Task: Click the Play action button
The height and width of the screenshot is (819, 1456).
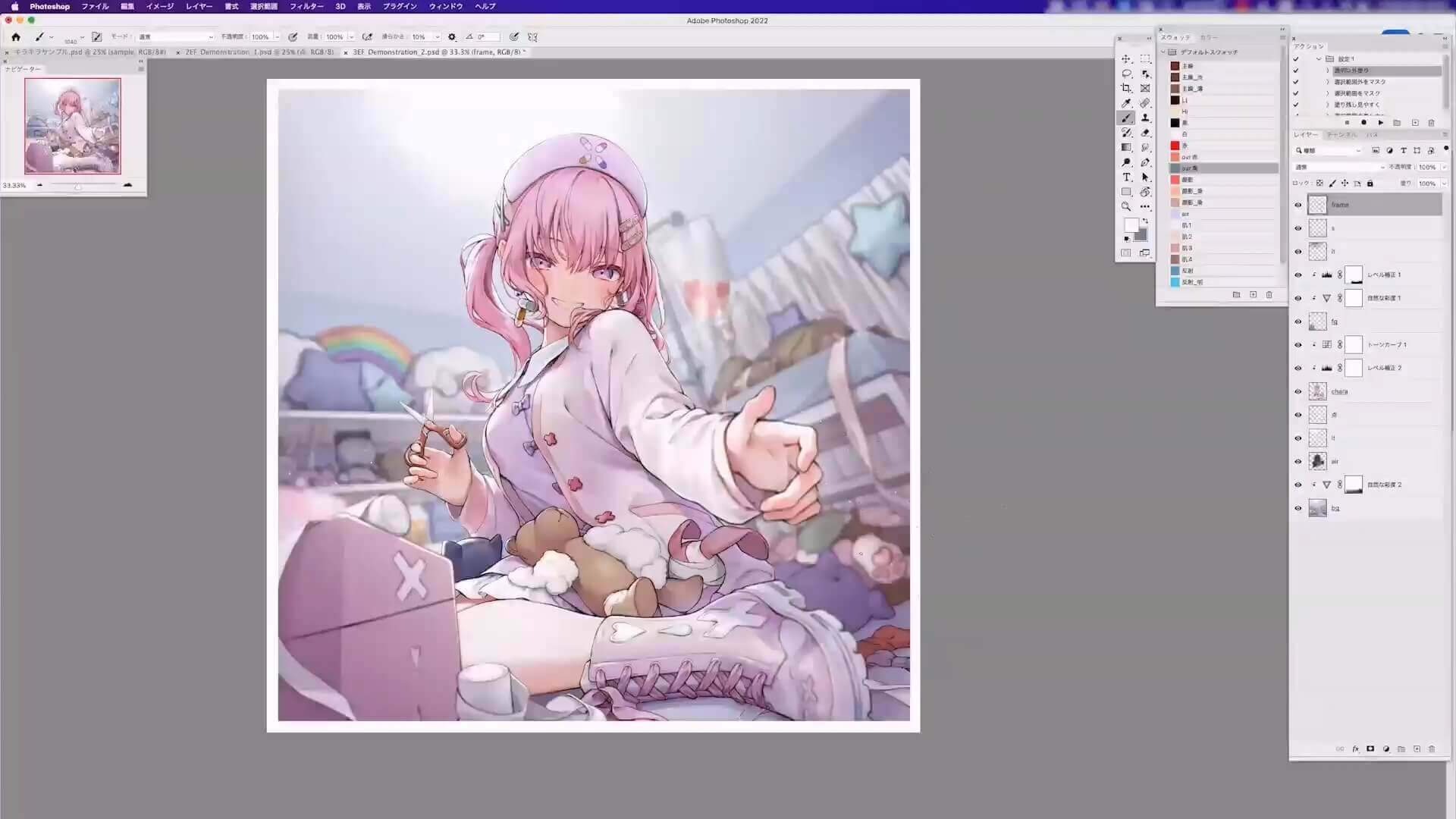Action: [1380, 123]
